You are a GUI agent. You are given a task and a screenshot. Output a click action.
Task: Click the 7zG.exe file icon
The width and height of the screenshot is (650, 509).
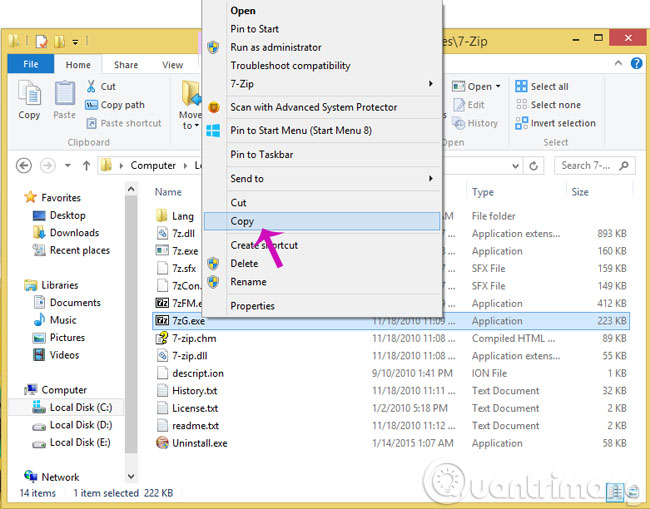(162, 321)
